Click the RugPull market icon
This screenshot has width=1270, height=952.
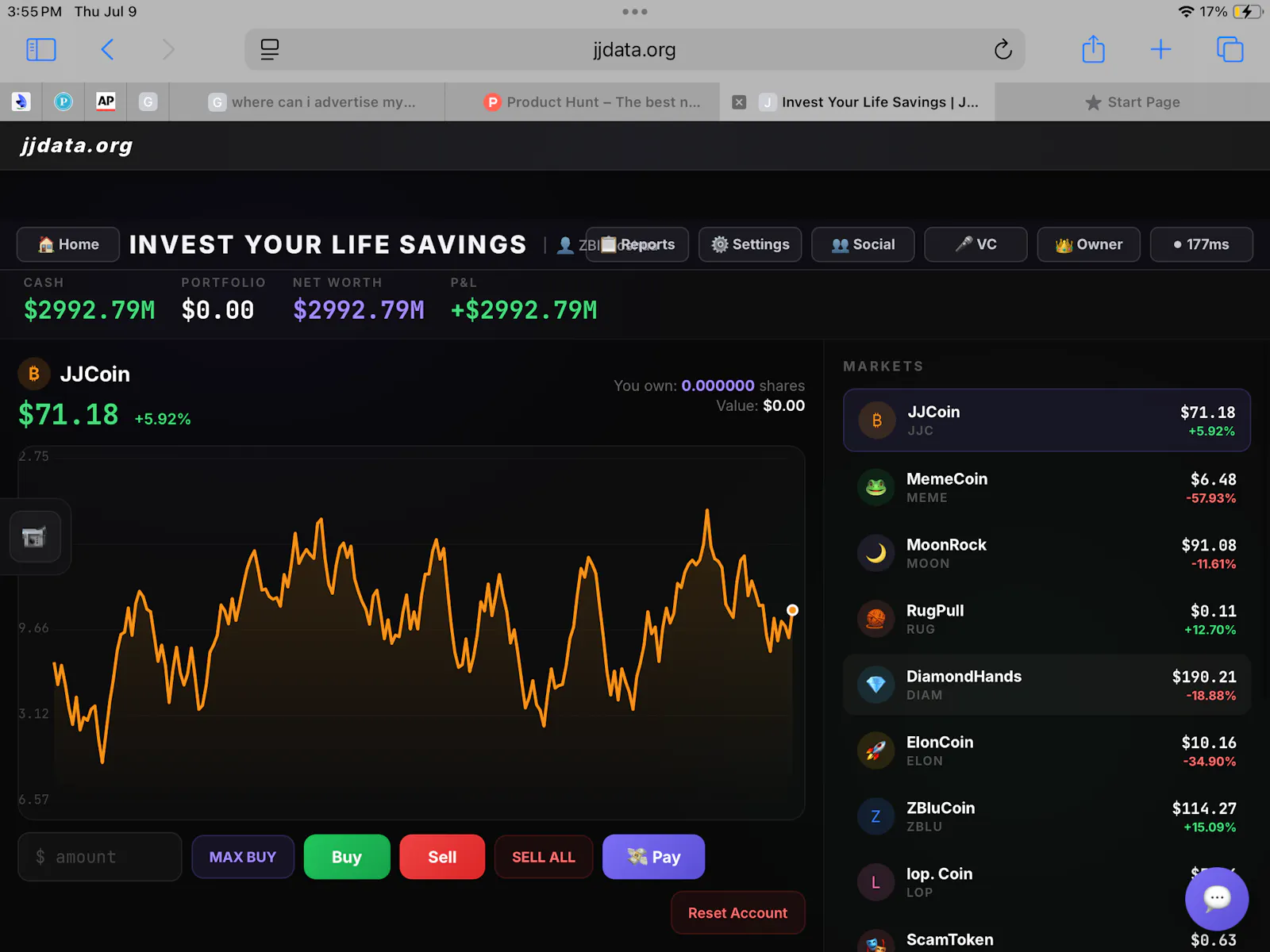click(x=876, y=619)
